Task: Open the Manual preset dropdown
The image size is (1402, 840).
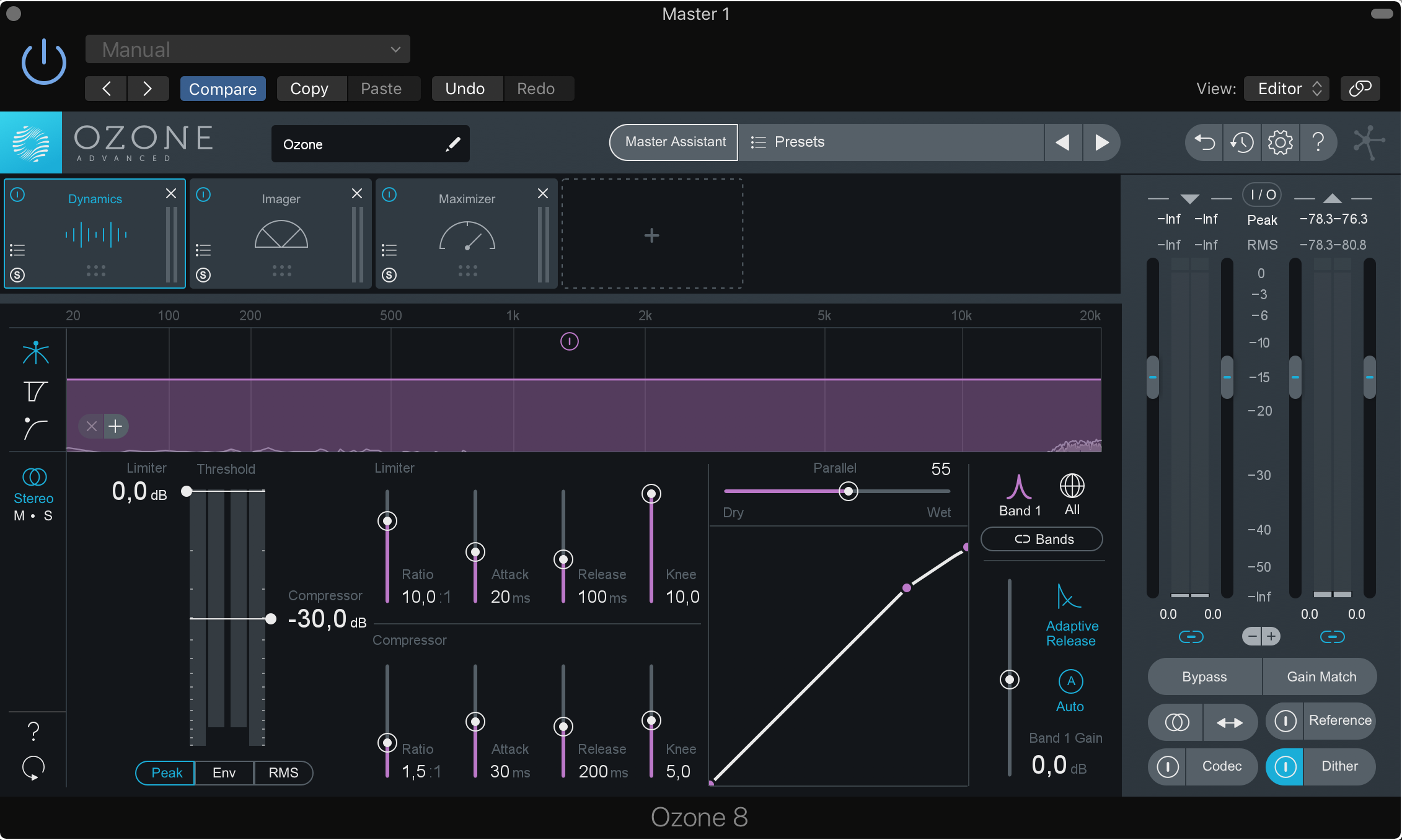Action: 248,50
